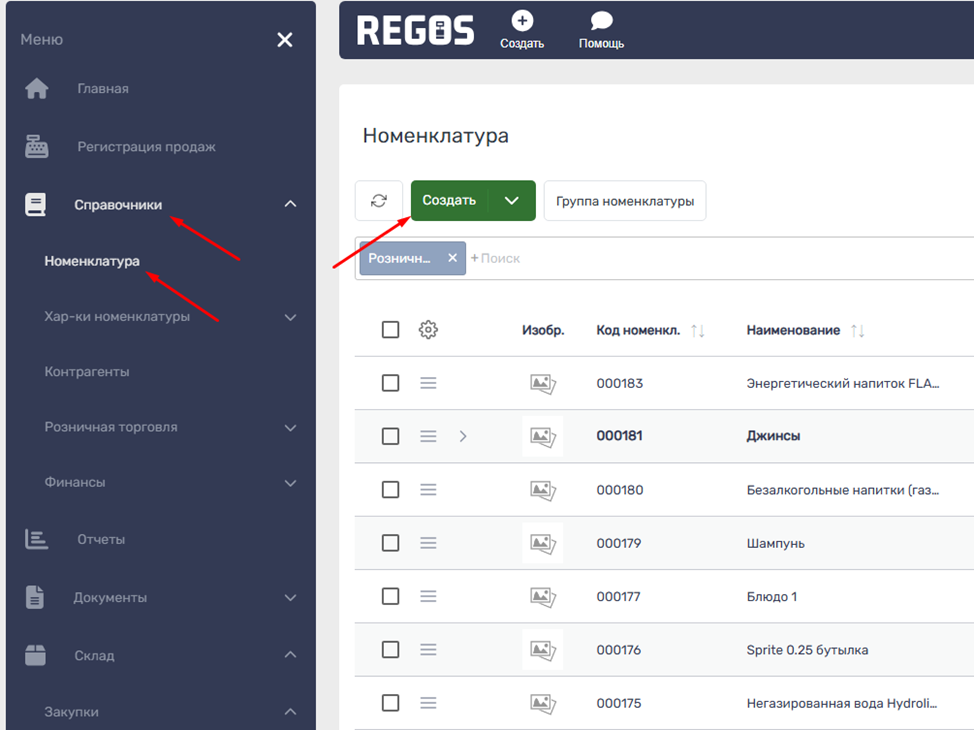Click the Группа номенклатуры button
This screenshot has height=730, width=974.
[x=625, y=201]
